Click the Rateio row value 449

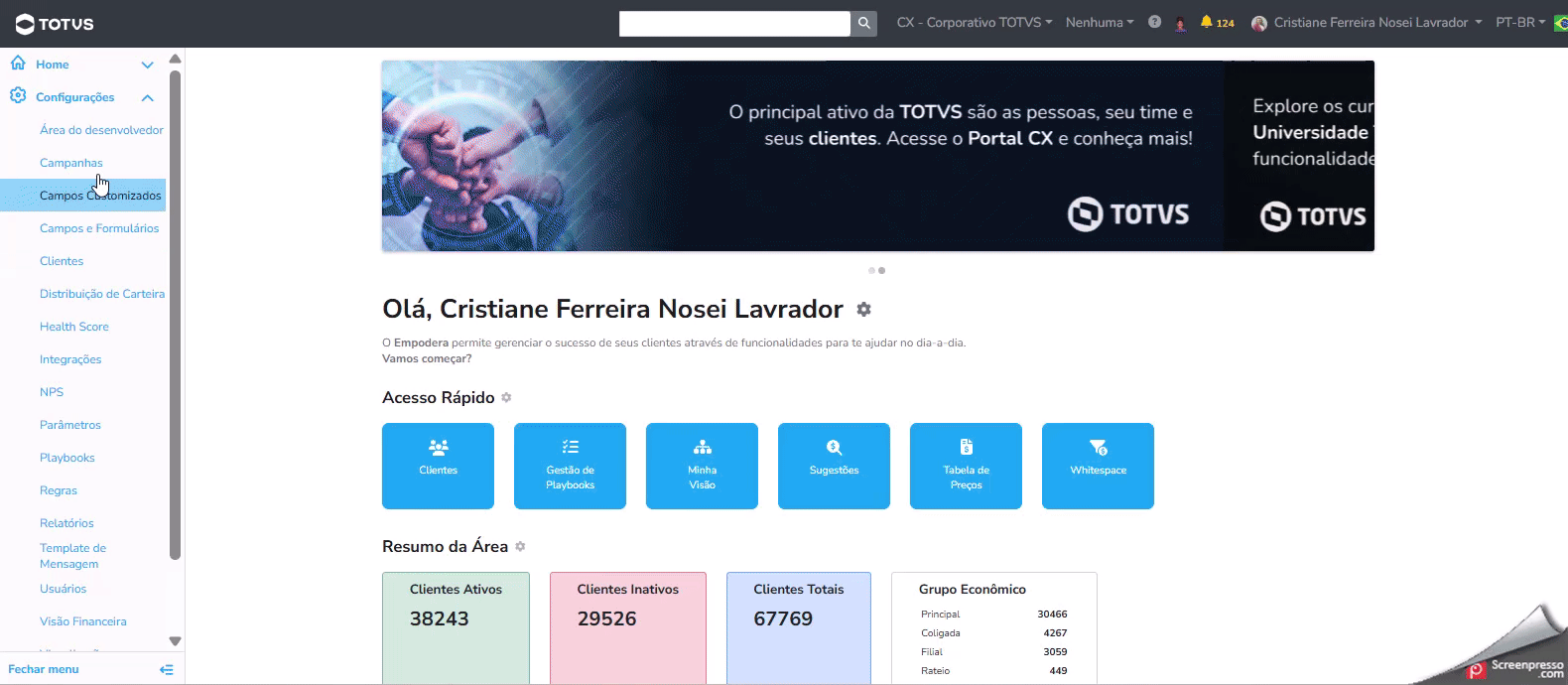(x=1058, y=671)
